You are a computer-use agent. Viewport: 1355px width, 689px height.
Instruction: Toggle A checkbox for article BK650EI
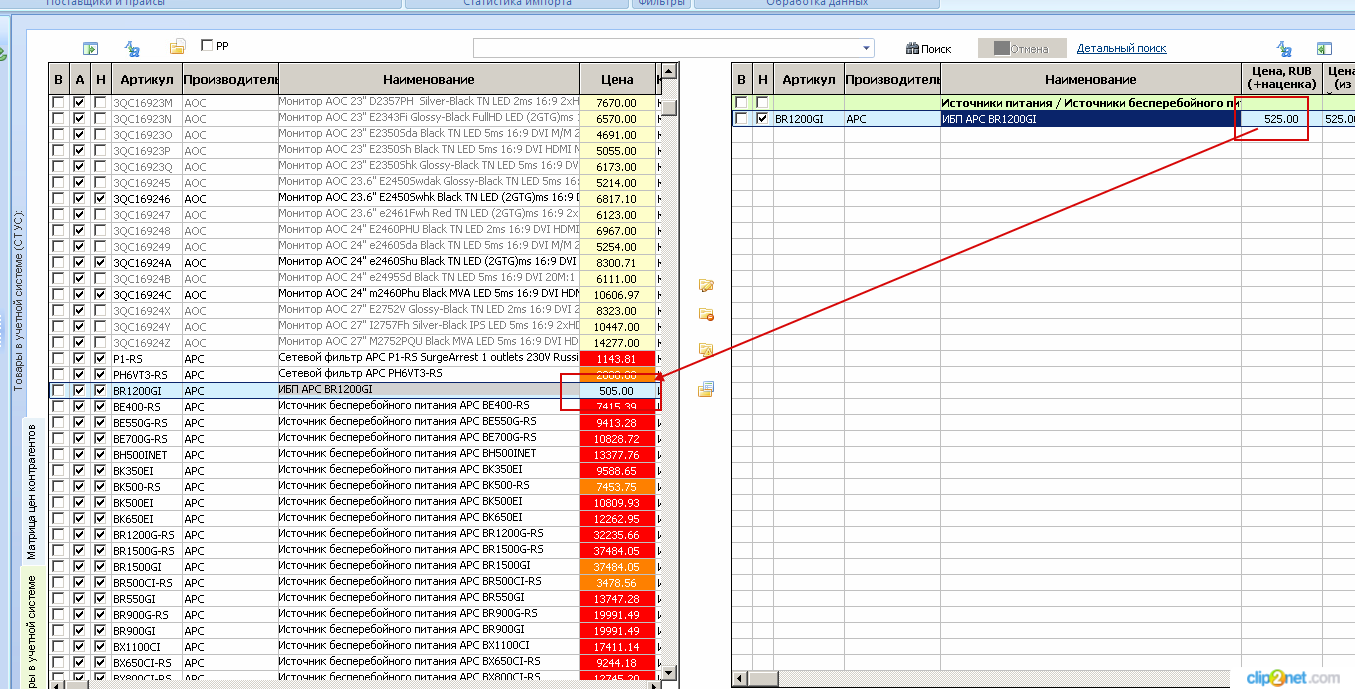point(79,519)
